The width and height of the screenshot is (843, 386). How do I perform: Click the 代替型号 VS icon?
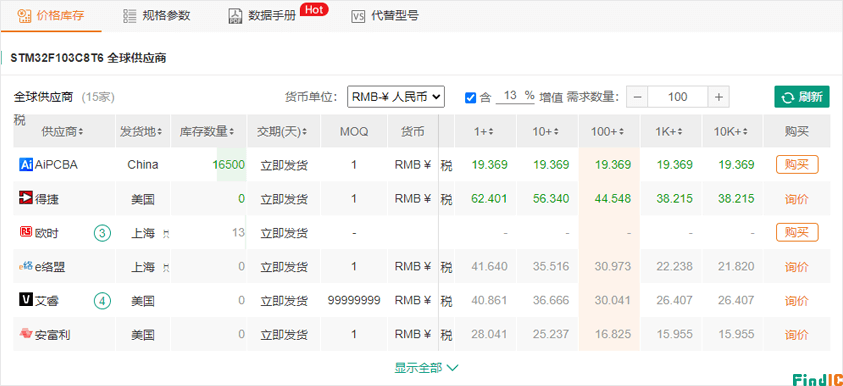pyautogui.click(x=358, y=16)
